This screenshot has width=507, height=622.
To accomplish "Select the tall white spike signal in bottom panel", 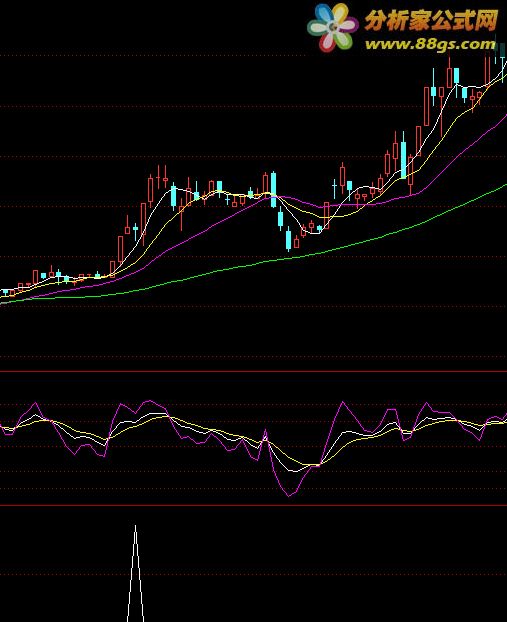I will pos(135,573).
